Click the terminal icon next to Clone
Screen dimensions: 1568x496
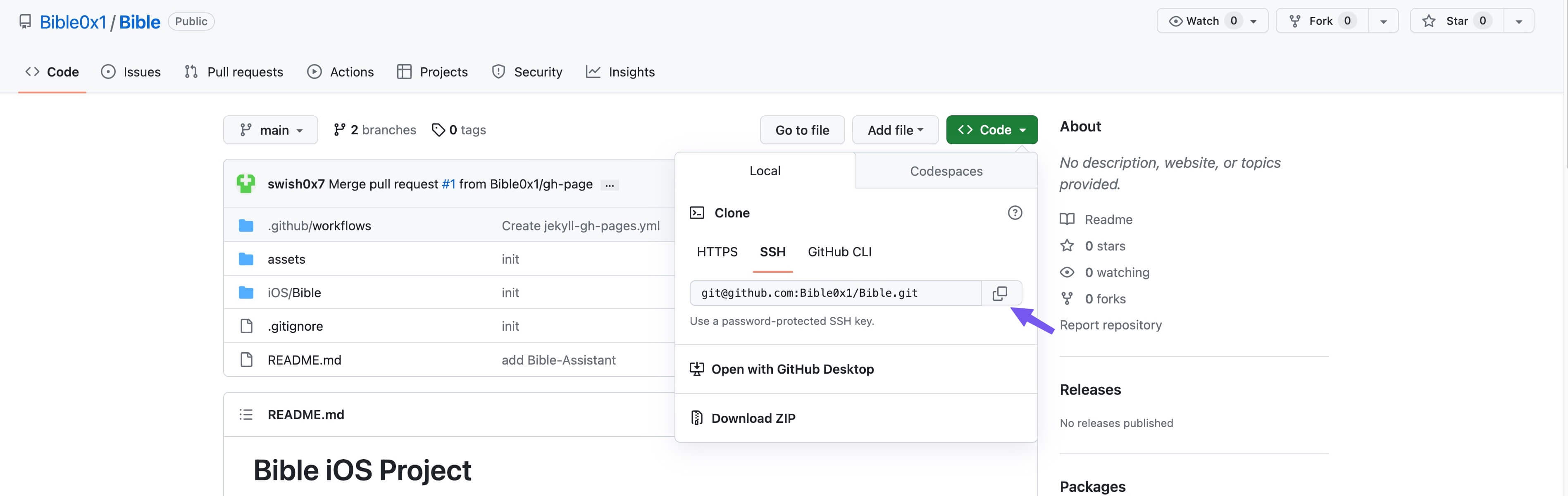697,213
